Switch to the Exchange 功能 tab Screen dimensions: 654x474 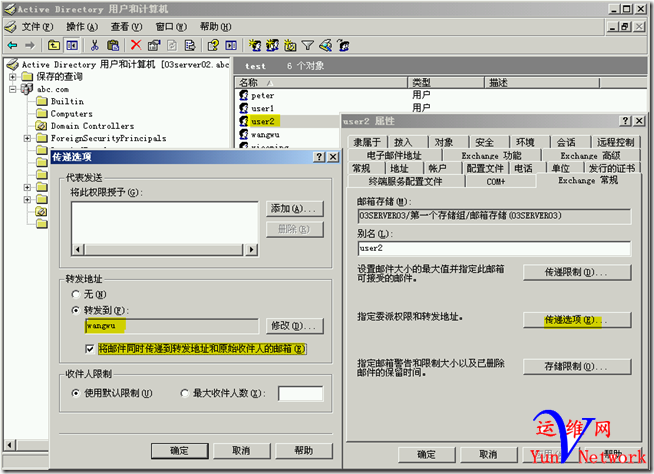pyautogui.click(x=491, y=156)
